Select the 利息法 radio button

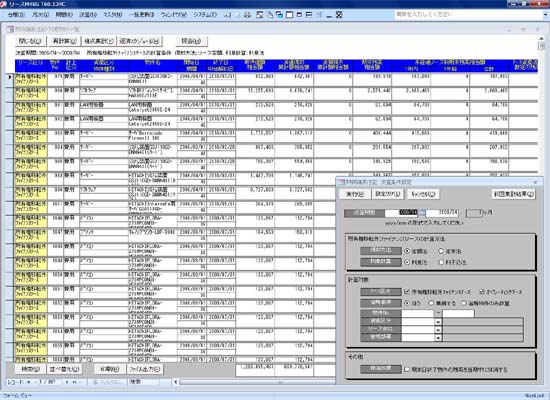pos(407,262)
